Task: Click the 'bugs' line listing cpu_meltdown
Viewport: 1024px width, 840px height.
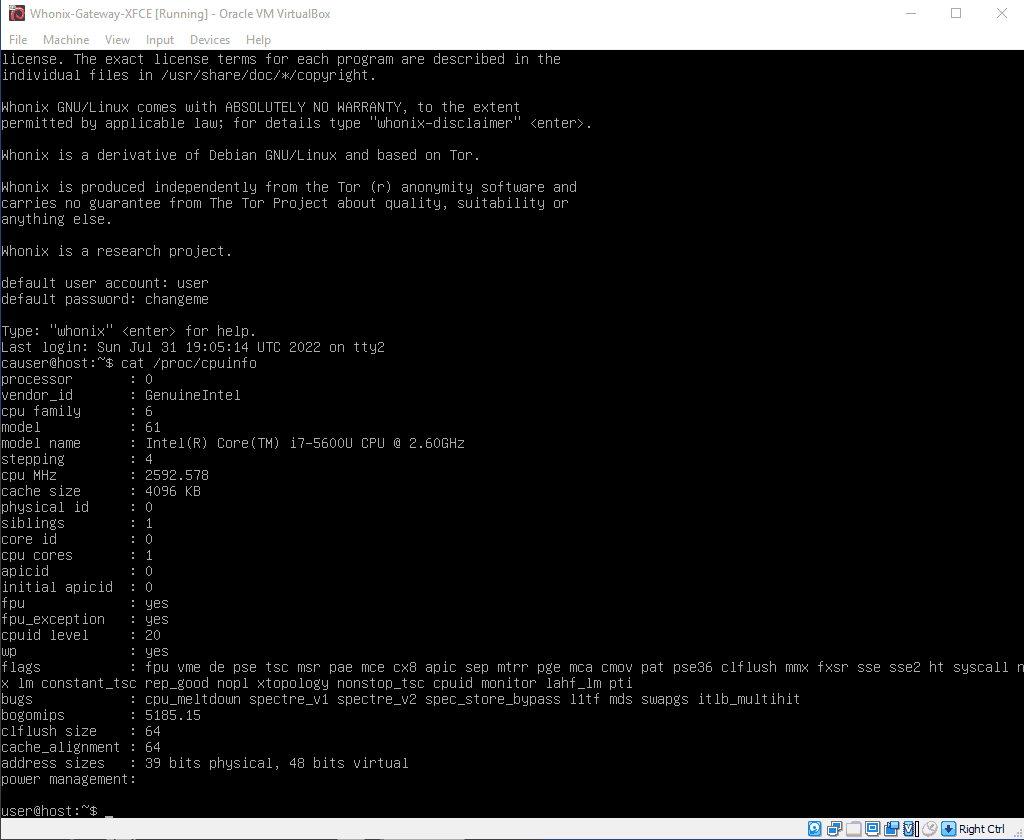Action: 400,699
